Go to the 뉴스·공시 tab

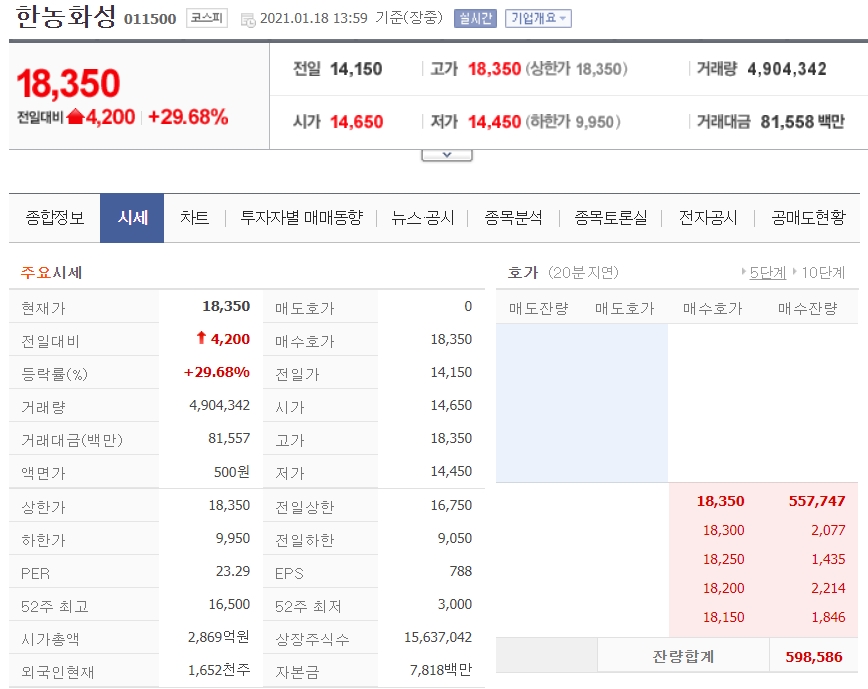[x=423, y=217]
